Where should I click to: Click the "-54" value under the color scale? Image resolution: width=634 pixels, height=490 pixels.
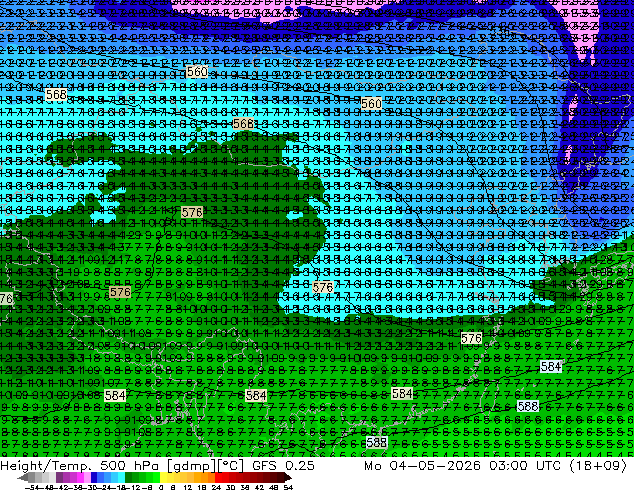click(34, 488)
